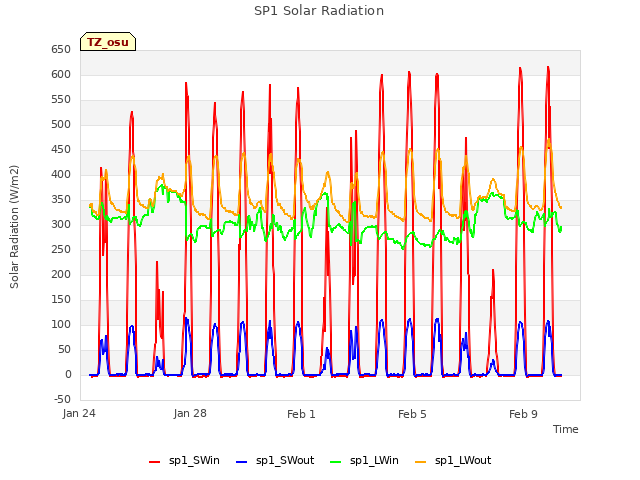640x480 pixels.
Task: Click the 100 y-axis tick label
Action: click(61, 324)
